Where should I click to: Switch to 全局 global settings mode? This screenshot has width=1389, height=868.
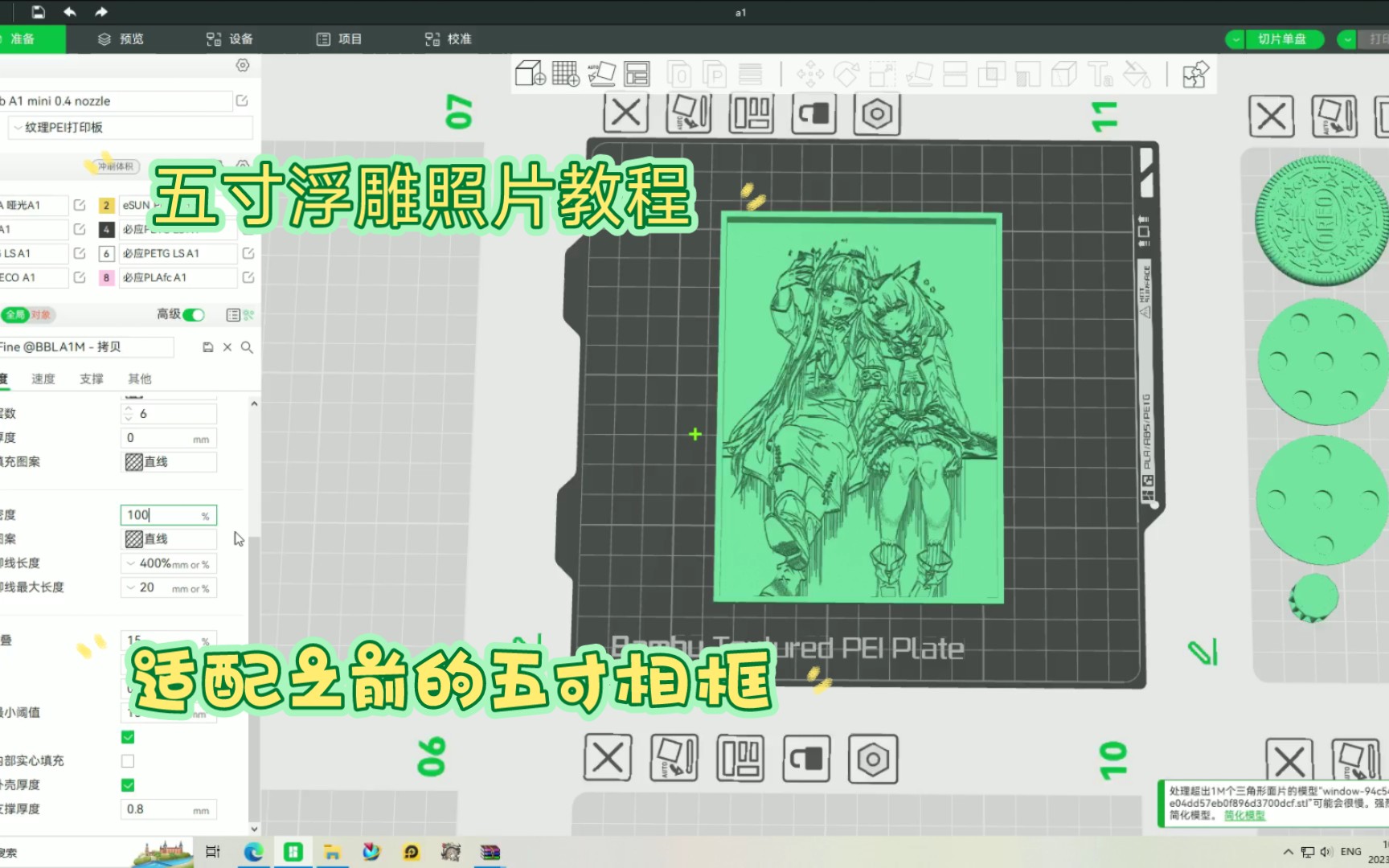click(x=15, y=315)
